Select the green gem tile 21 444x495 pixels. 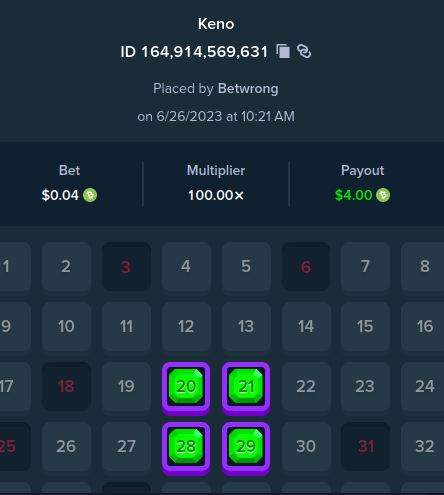pyautogui.click(x=246, y=388)
